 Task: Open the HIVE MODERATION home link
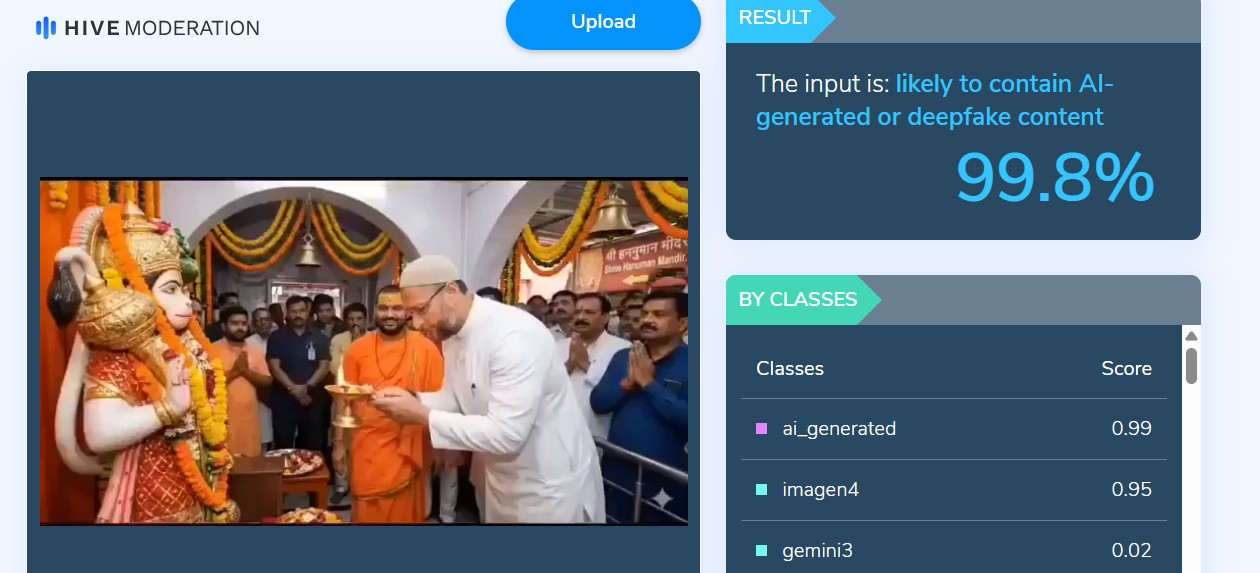pos(148,28)
